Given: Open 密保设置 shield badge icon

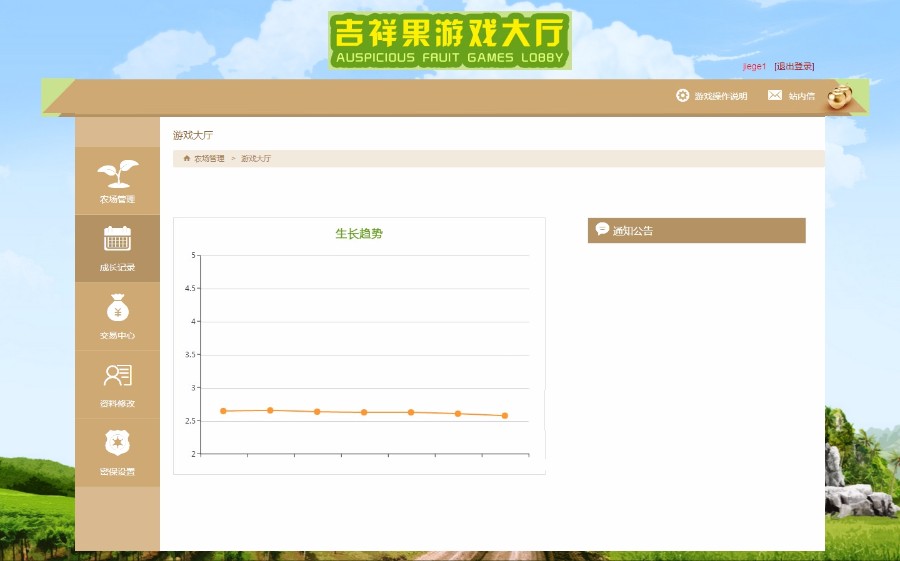Looking at the screenshot, I should pyautogui.click(x=118, y=443).
